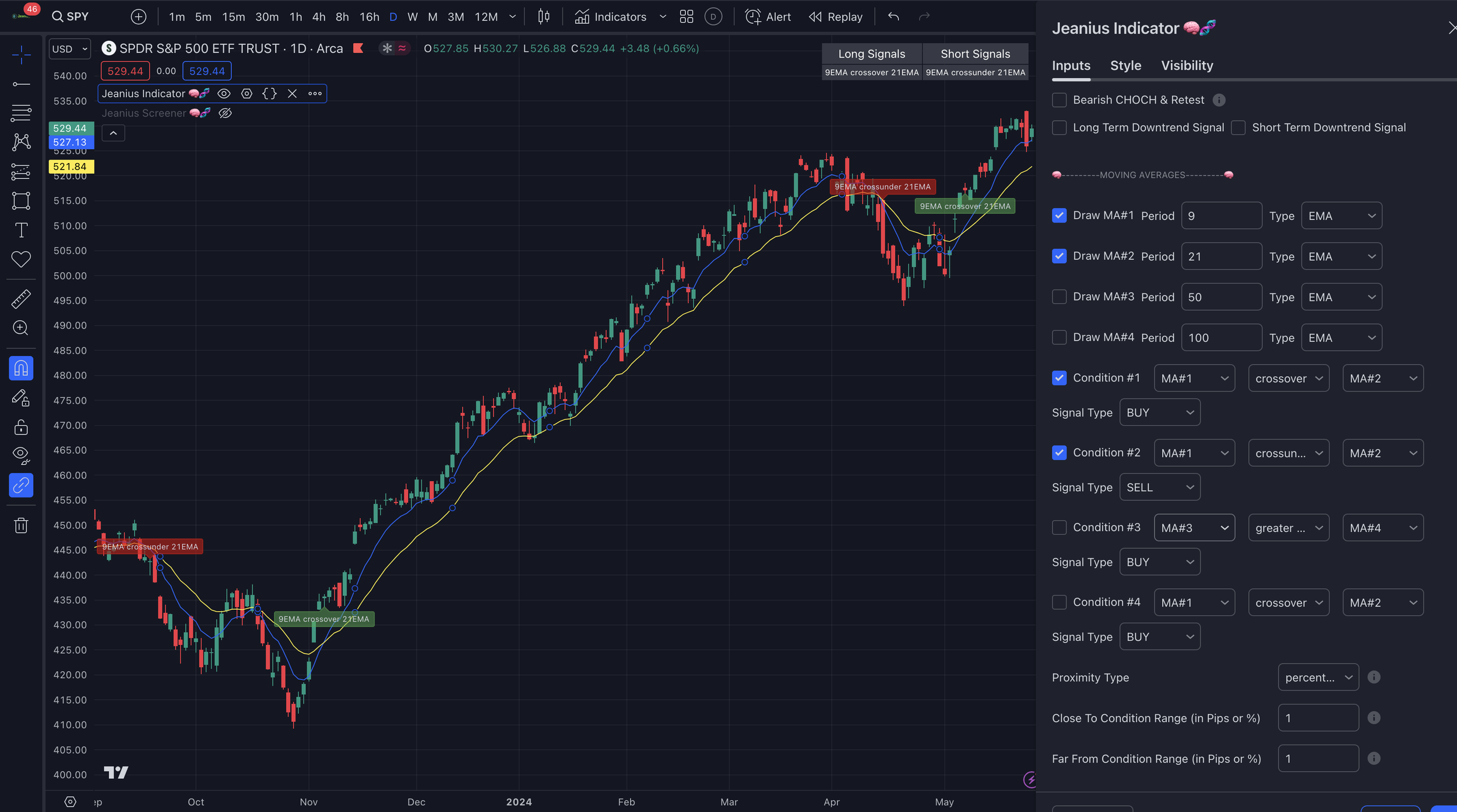Enable Bearish CHOCH & Retest checkbox

click(x=1059, y=100)
